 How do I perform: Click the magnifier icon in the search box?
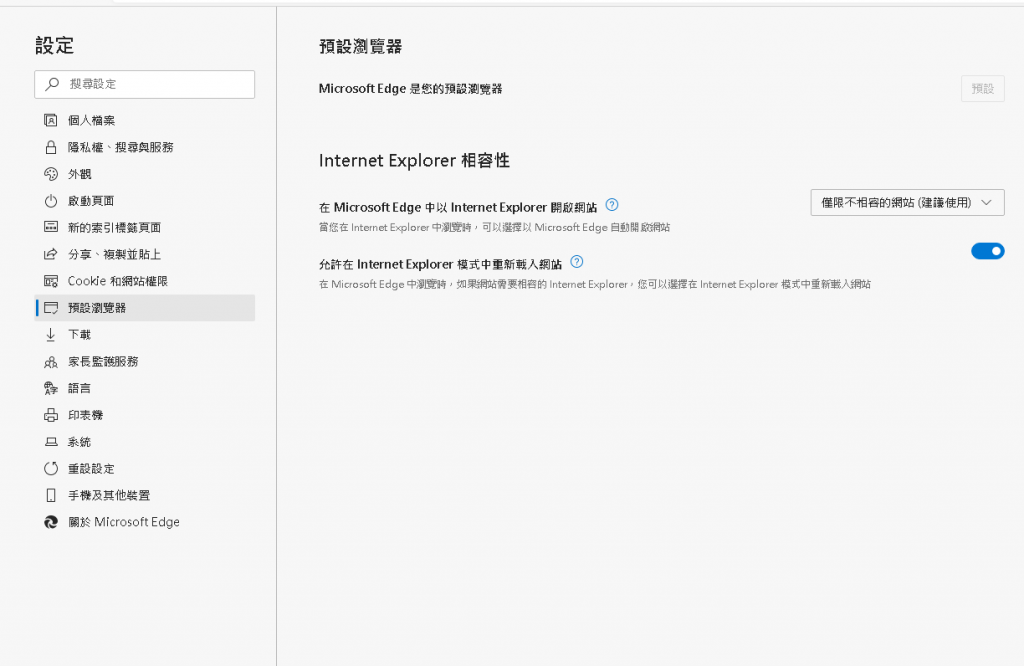pyautogui.click(x=52, y=84)
